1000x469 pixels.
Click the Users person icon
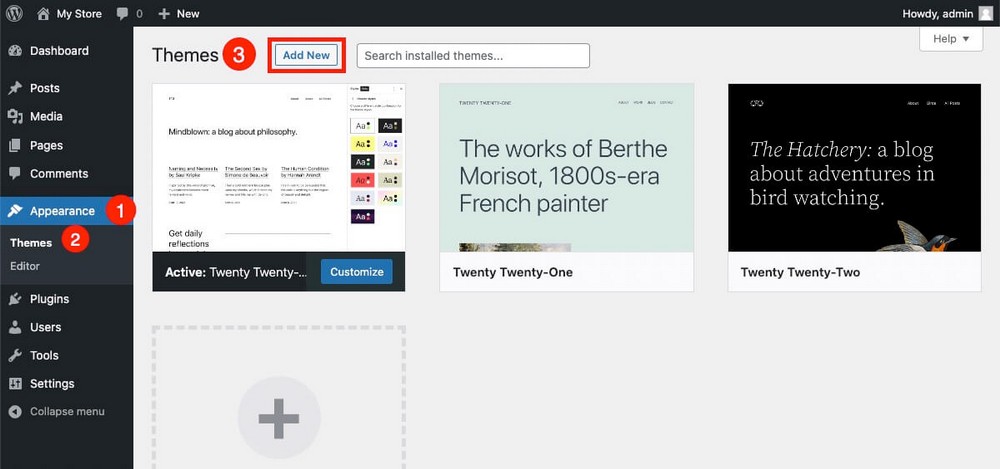15,327
